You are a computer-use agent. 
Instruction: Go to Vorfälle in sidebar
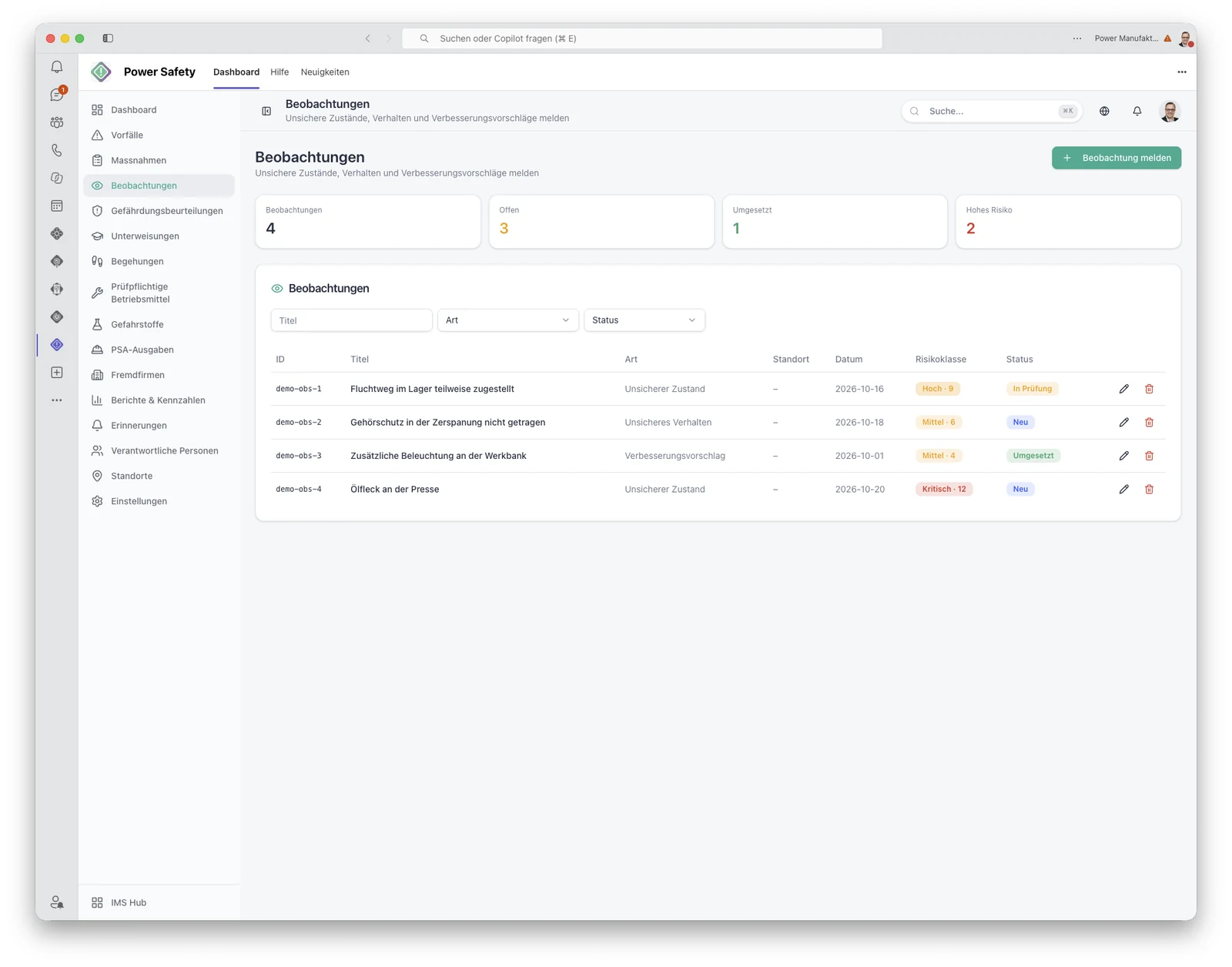[x=159, y=135]
